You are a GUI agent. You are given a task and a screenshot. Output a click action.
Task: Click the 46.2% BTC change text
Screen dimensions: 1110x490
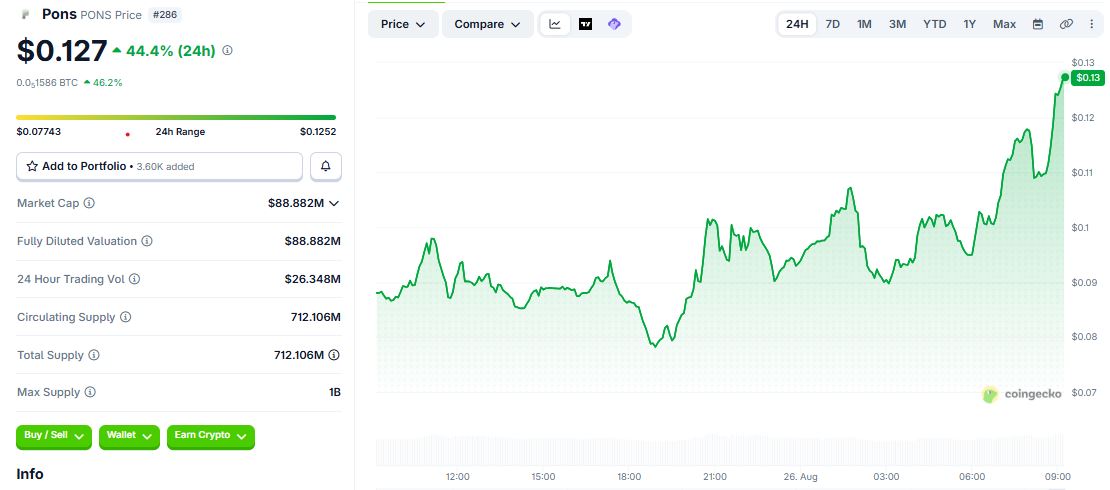point(108,83)
